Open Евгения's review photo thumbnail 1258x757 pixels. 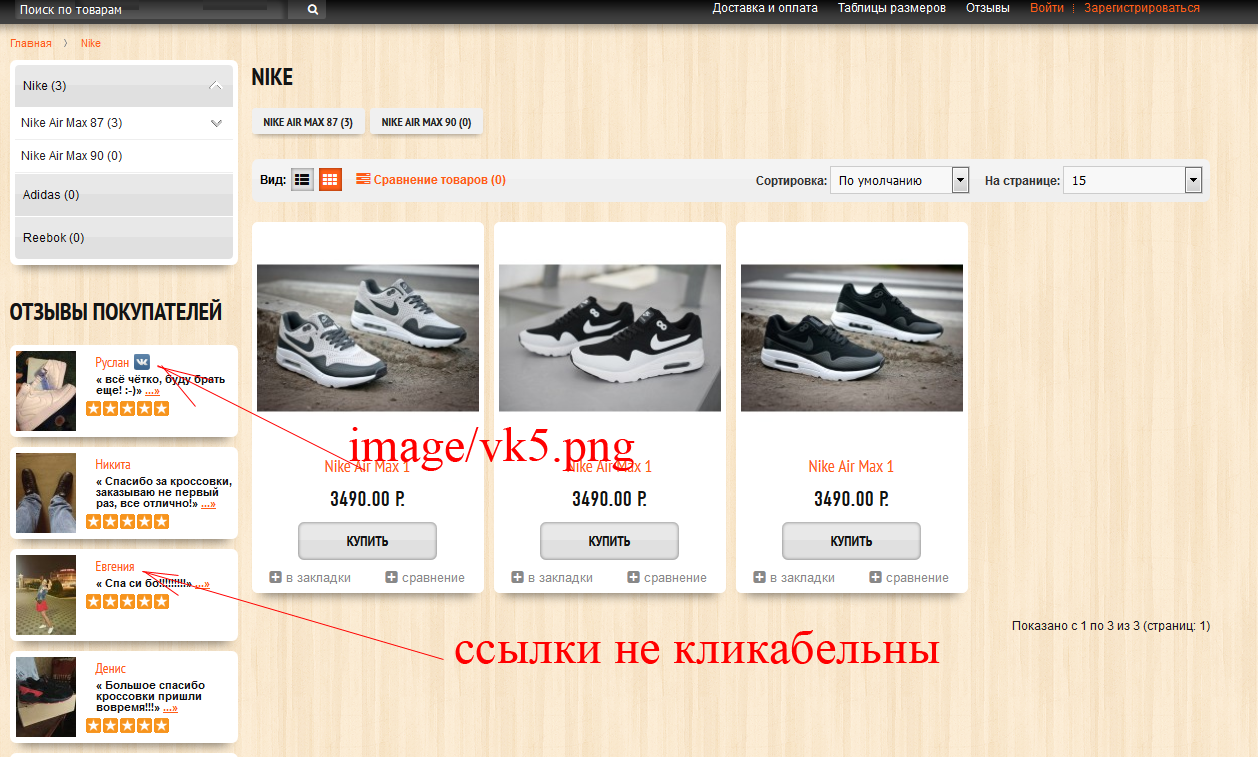click(46, 595)
